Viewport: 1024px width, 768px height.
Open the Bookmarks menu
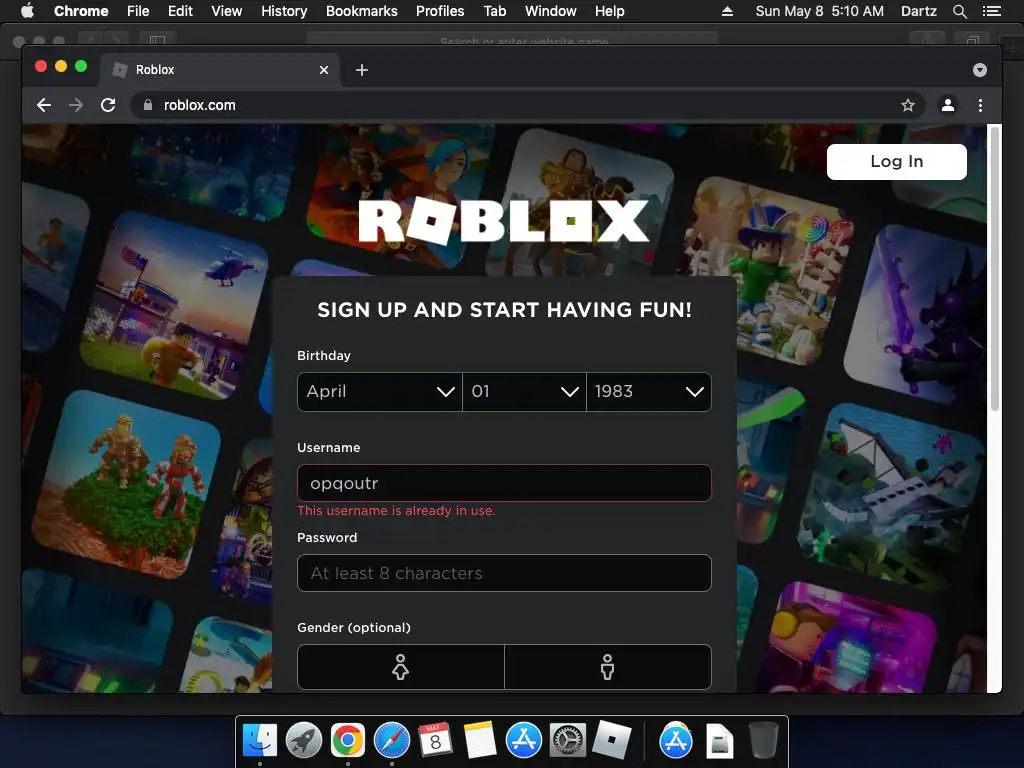[362, 11]
